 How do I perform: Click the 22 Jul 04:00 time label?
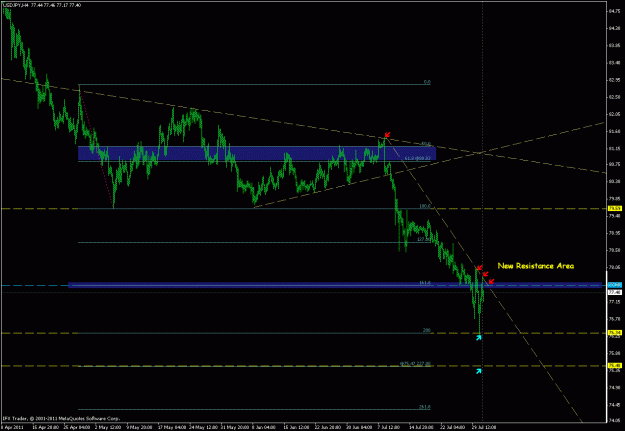[x=451, y=426]
